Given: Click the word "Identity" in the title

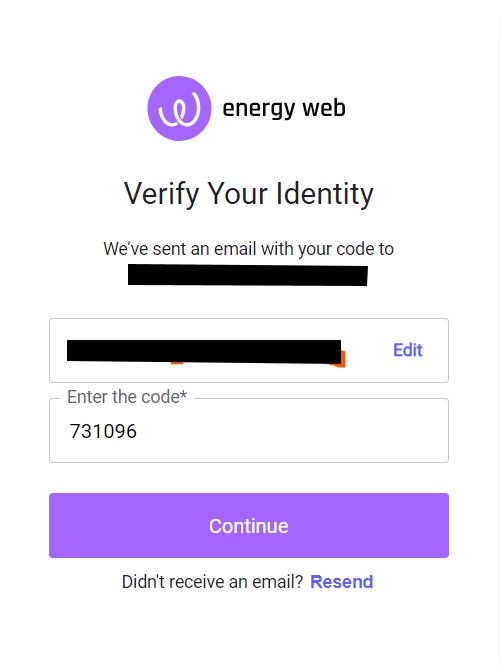Looking at the screenshot, I should click(325, 194).
